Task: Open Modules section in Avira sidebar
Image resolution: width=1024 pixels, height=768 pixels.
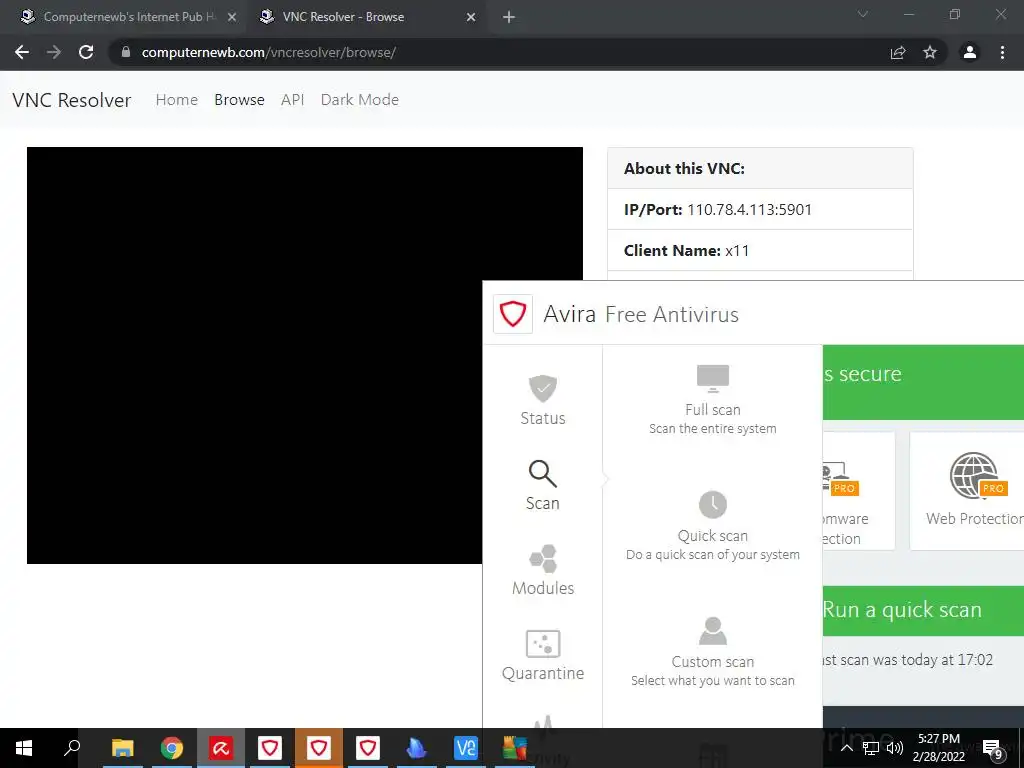Action: pyautogui.click(x=543, y=570)
